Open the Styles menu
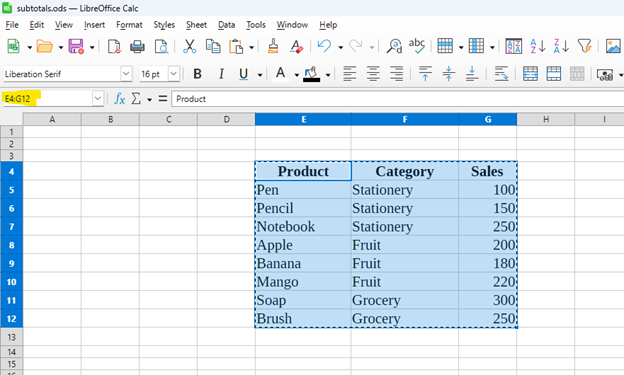624x375 pixels. [164, 25]
